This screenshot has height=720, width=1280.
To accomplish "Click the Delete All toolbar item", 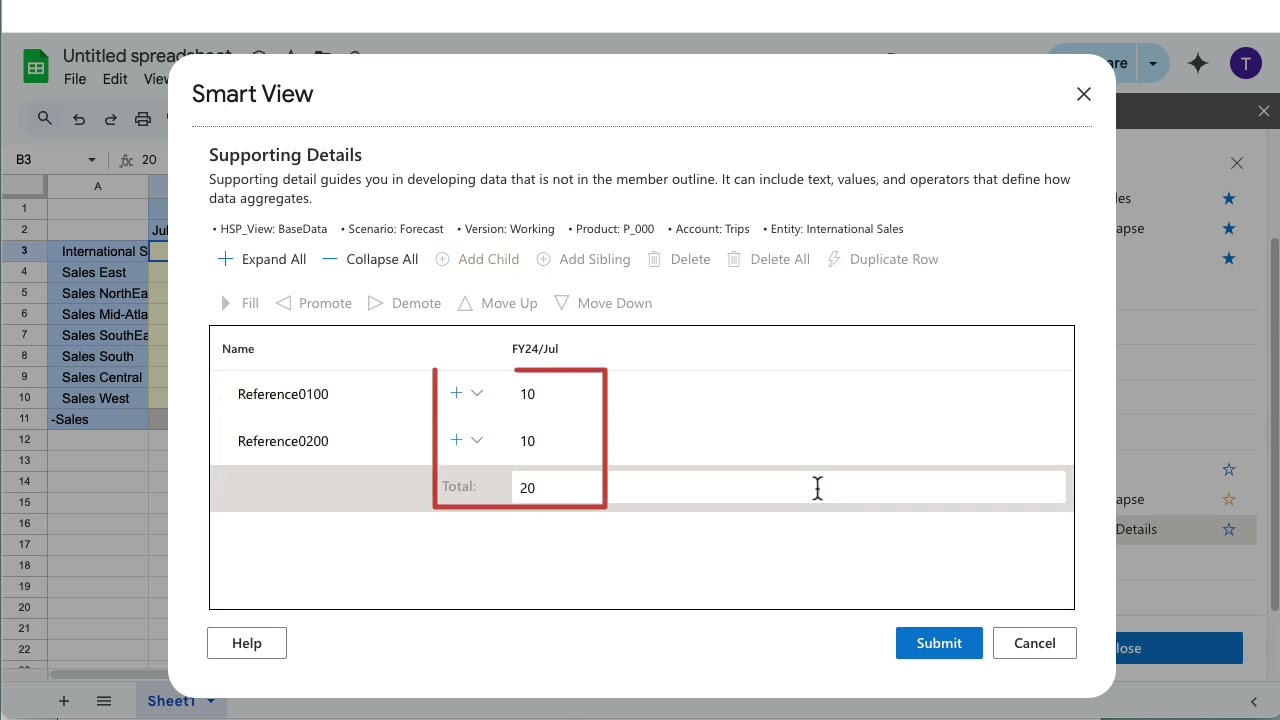I will pyautogui.click(x=768, y=259).
